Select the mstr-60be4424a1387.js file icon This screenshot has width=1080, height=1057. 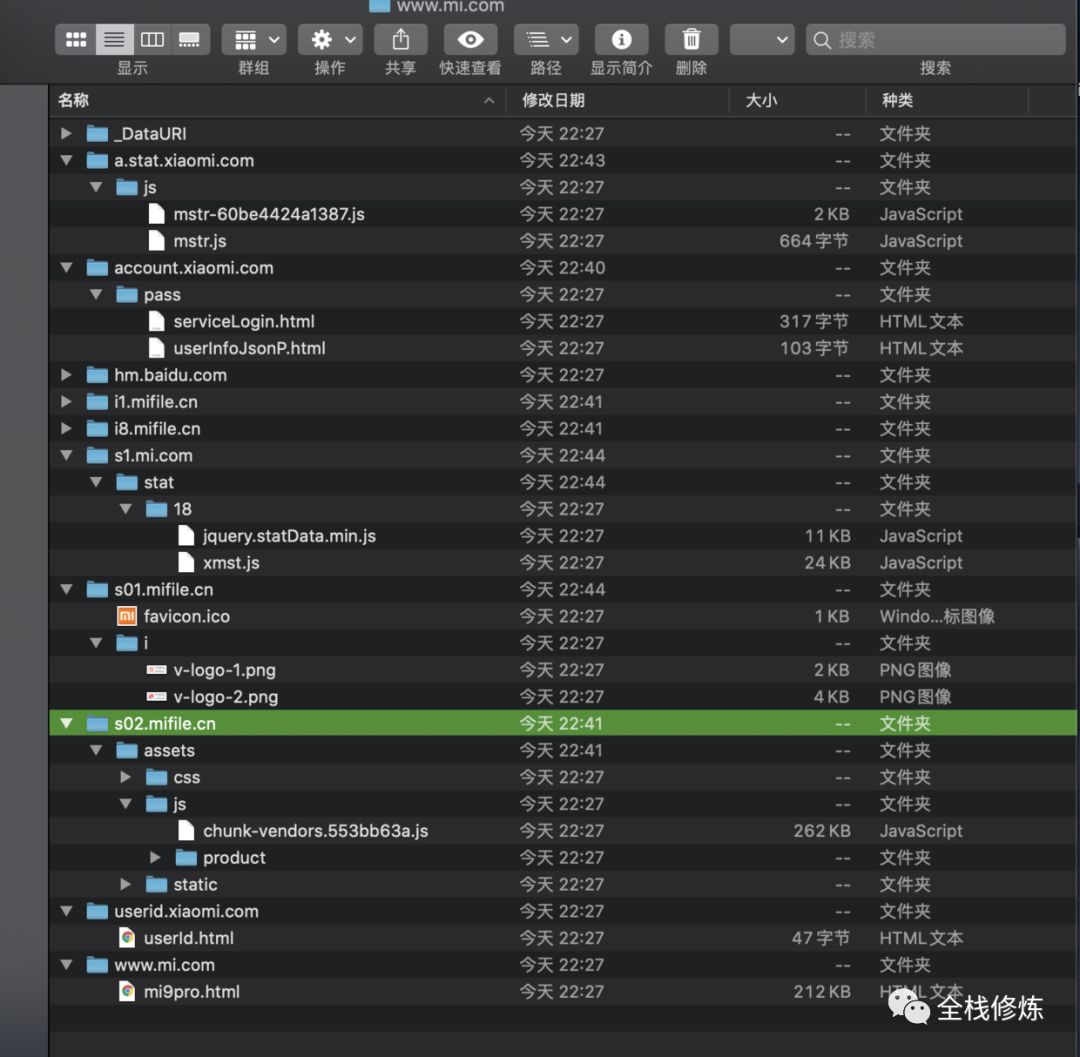point(156,214)
